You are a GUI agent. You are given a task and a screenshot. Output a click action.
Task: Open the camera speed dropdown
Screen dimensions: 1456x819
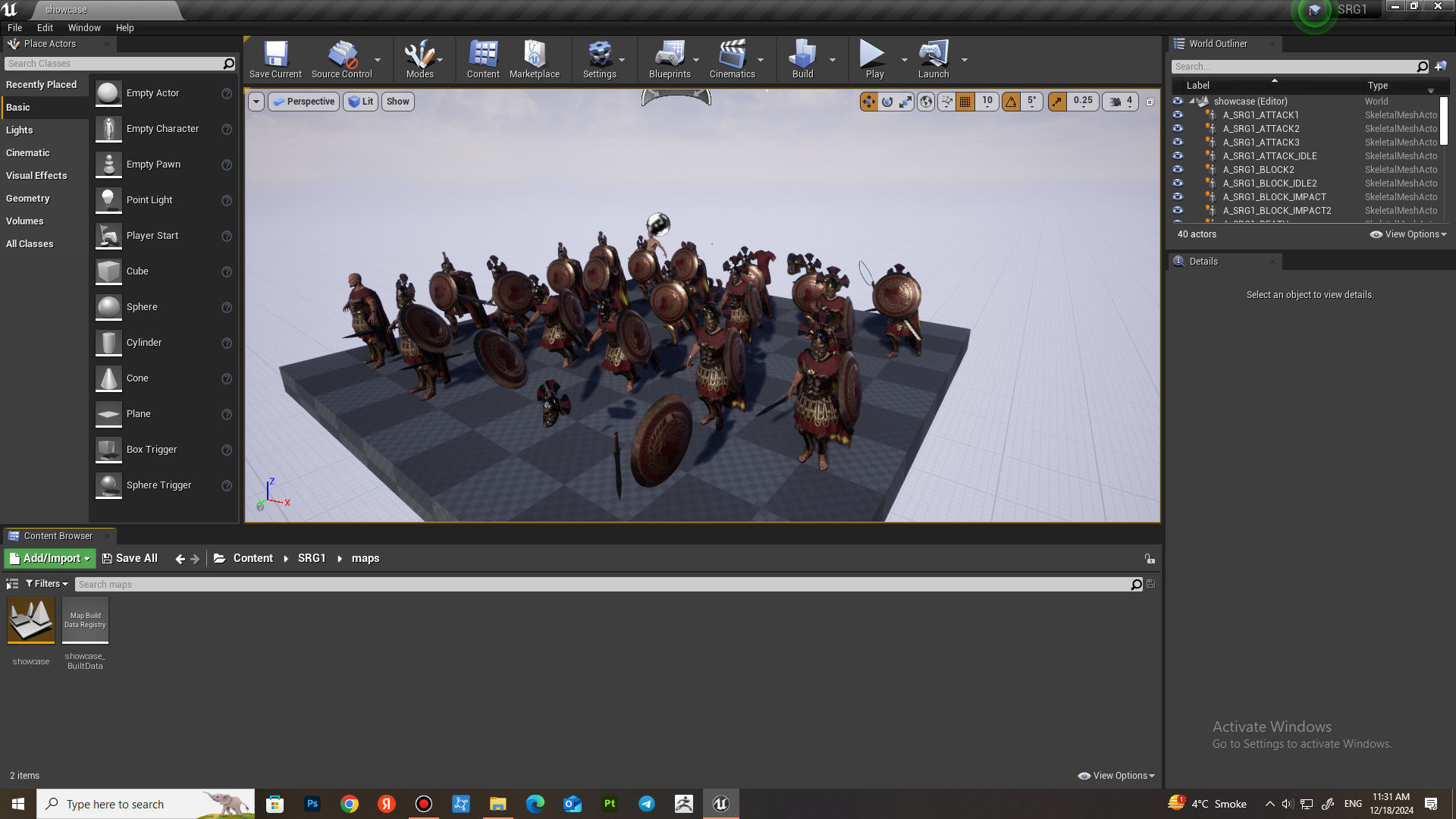1122,102
